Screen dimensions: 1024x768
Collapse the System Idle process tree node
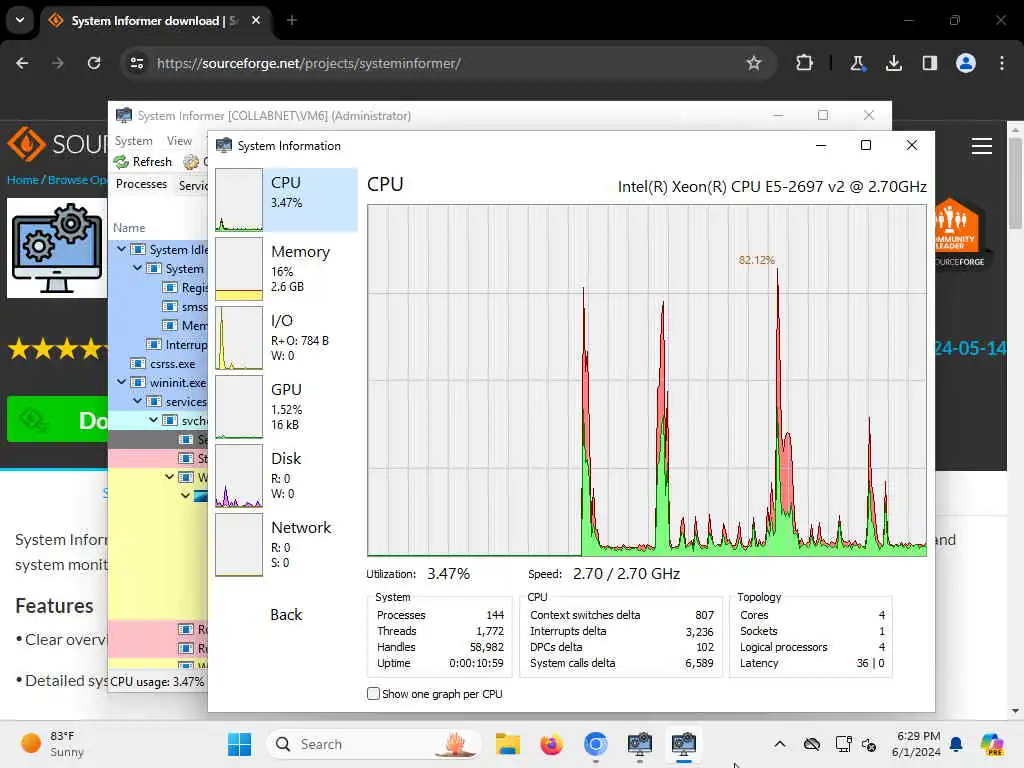point(121,249)
